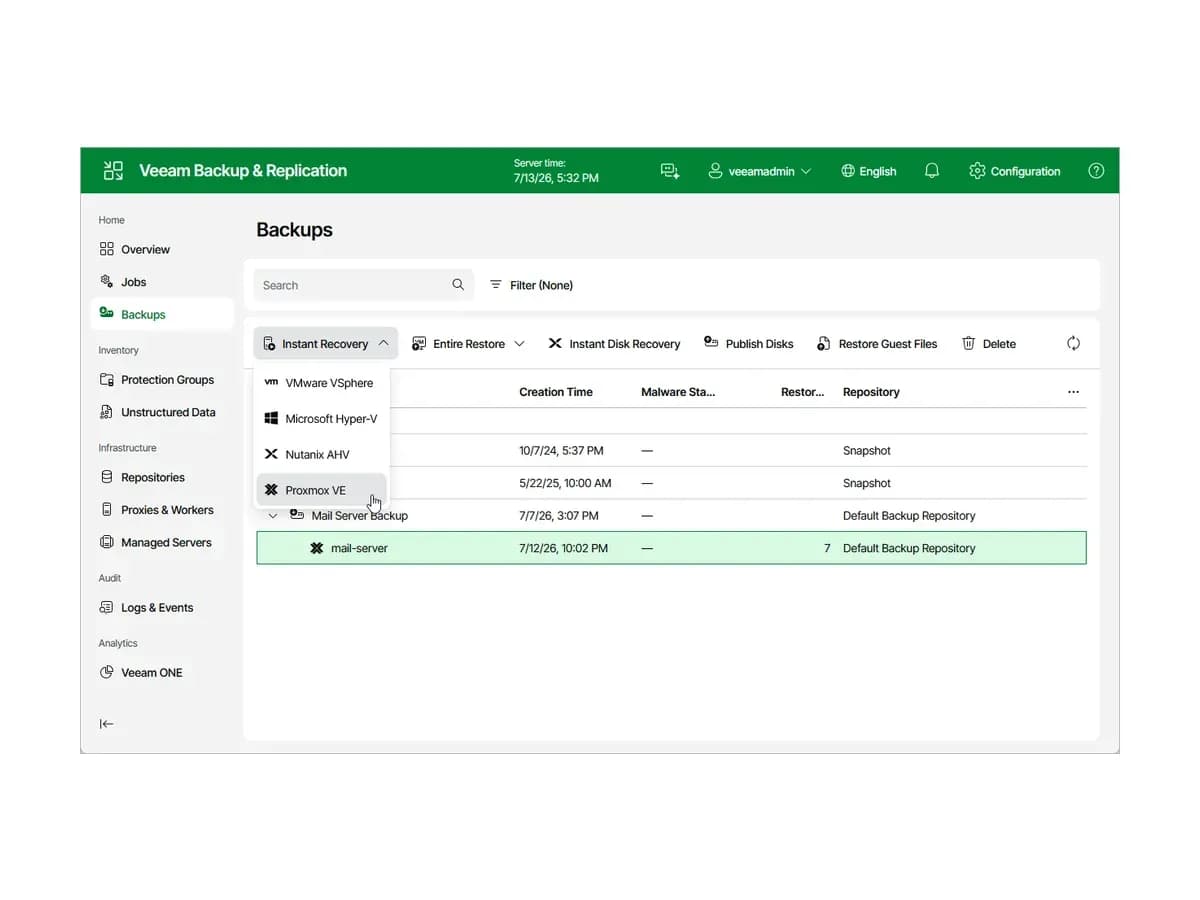Click the Overview grid icon in sidebar
The height and width of the screenshot is (900, 1200).
(107, 249)
